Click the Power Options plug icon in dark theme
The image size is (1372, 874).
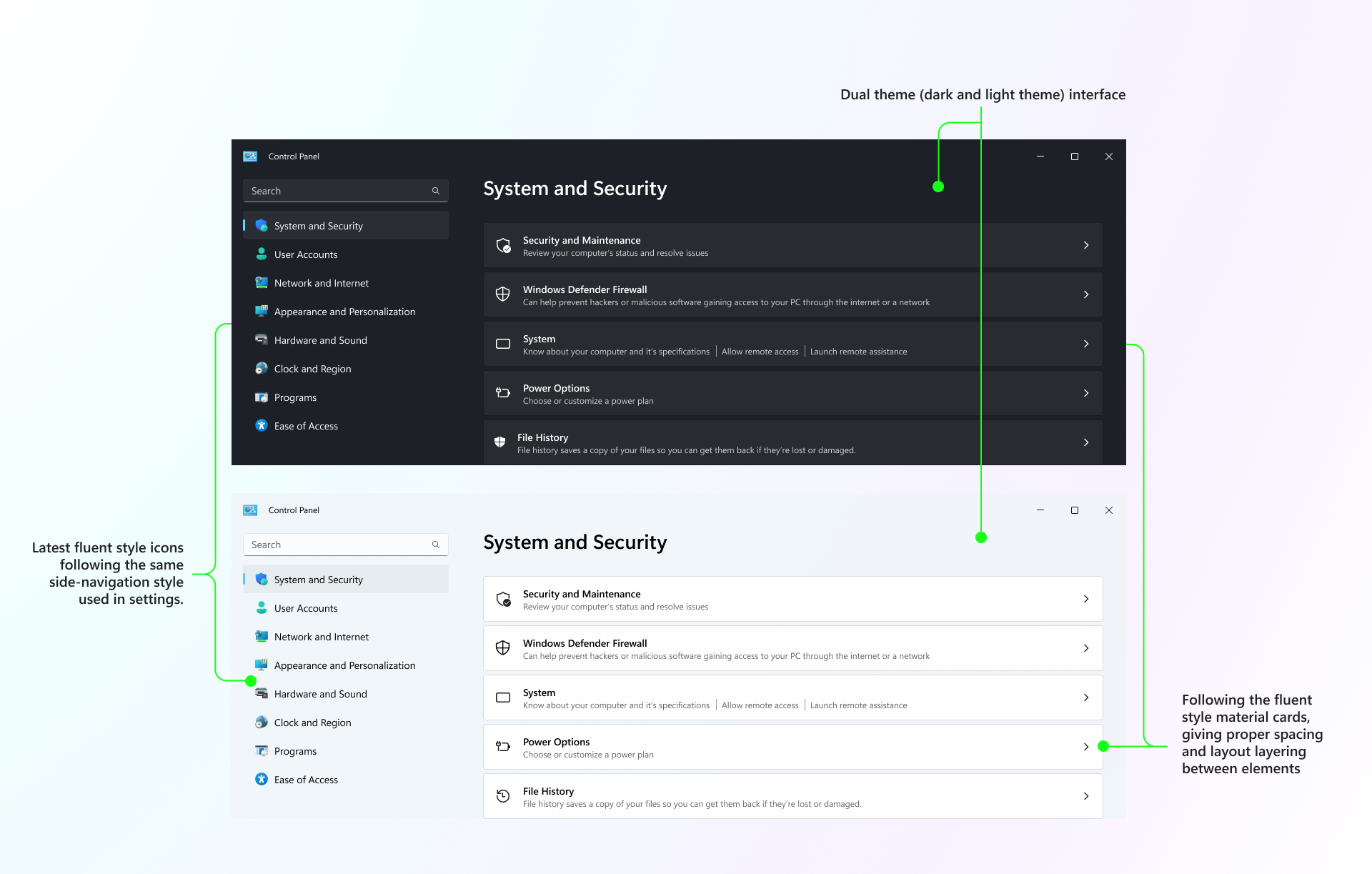point(502,393)
